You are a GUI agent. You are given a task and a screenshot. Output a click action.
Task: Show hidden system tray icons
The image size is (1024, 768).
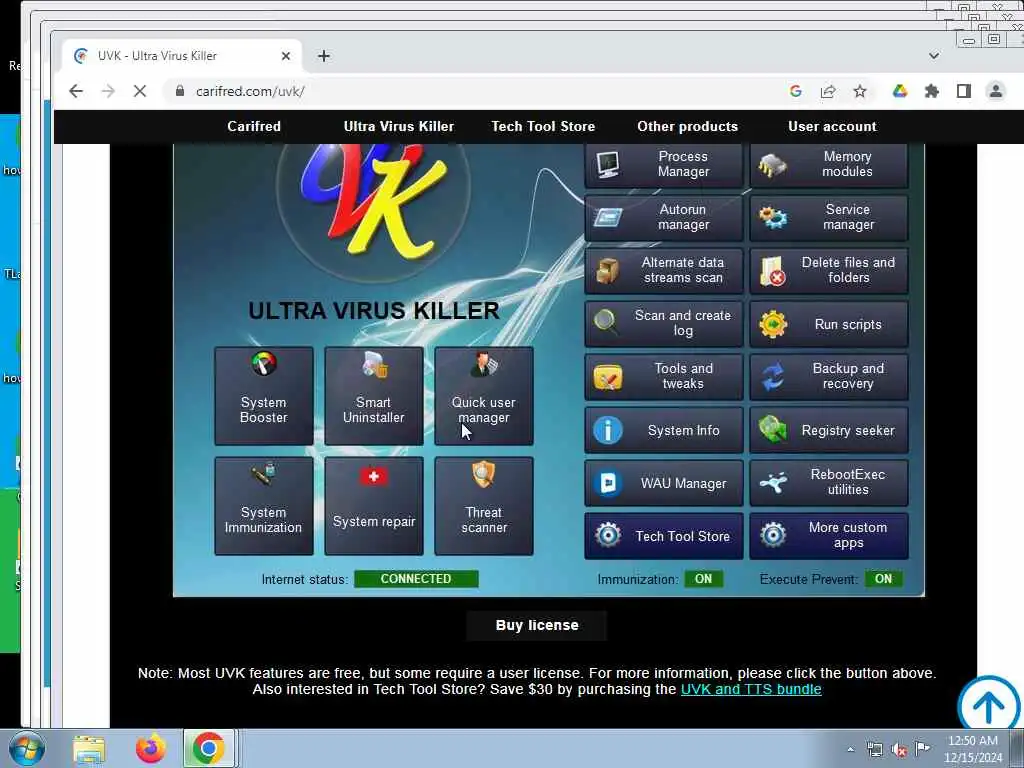850,750
